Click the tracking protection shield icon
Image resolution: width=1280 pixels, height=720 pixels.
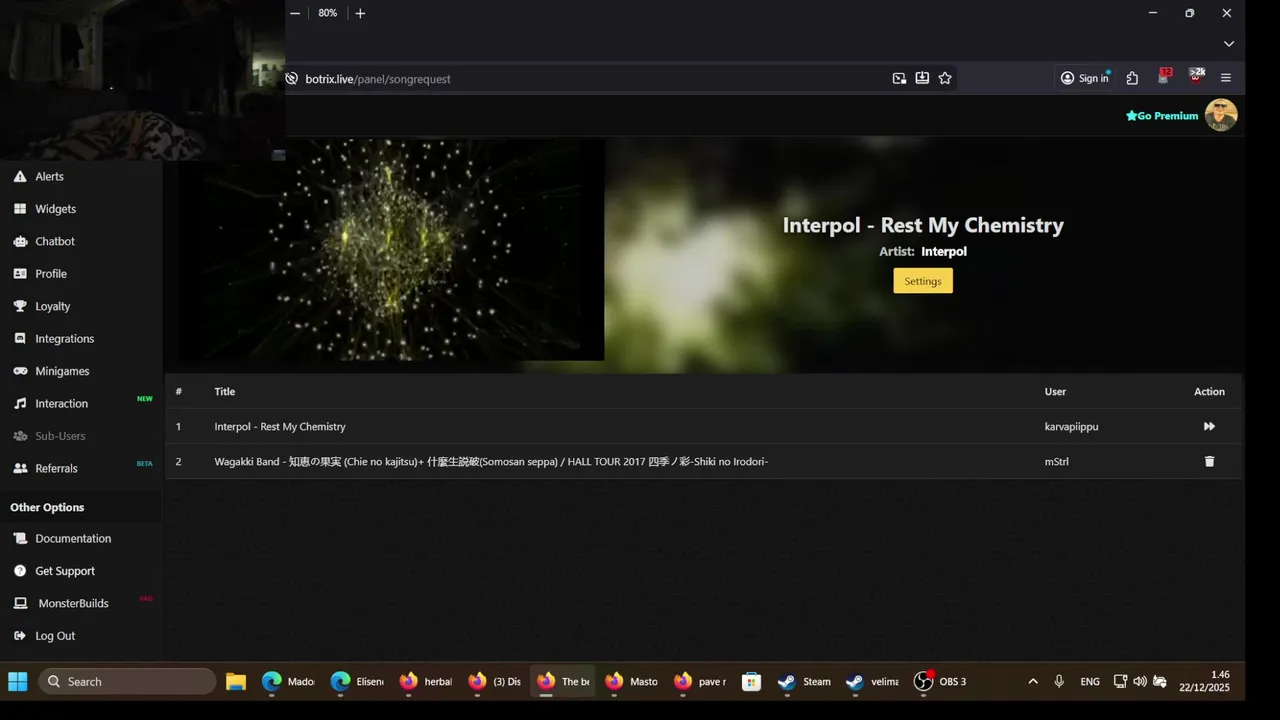click(292, 78)
